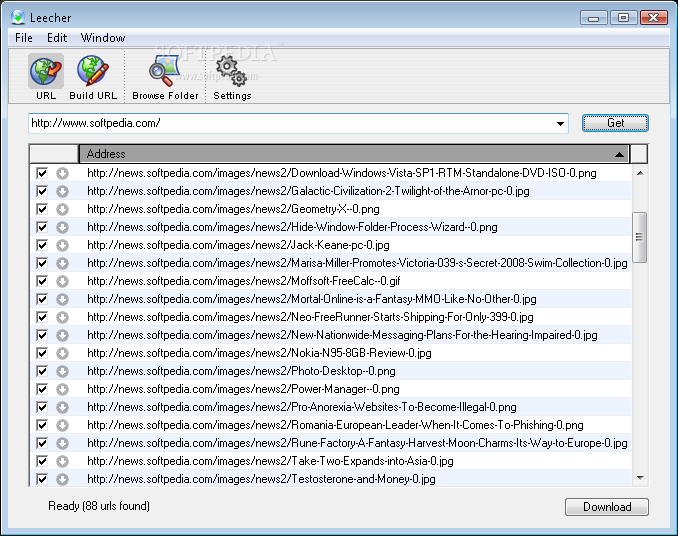Click download arrow icon for Marisa-Miller row
The width and height of the screenshot is (678, 536).
click(x=62, y=263)
